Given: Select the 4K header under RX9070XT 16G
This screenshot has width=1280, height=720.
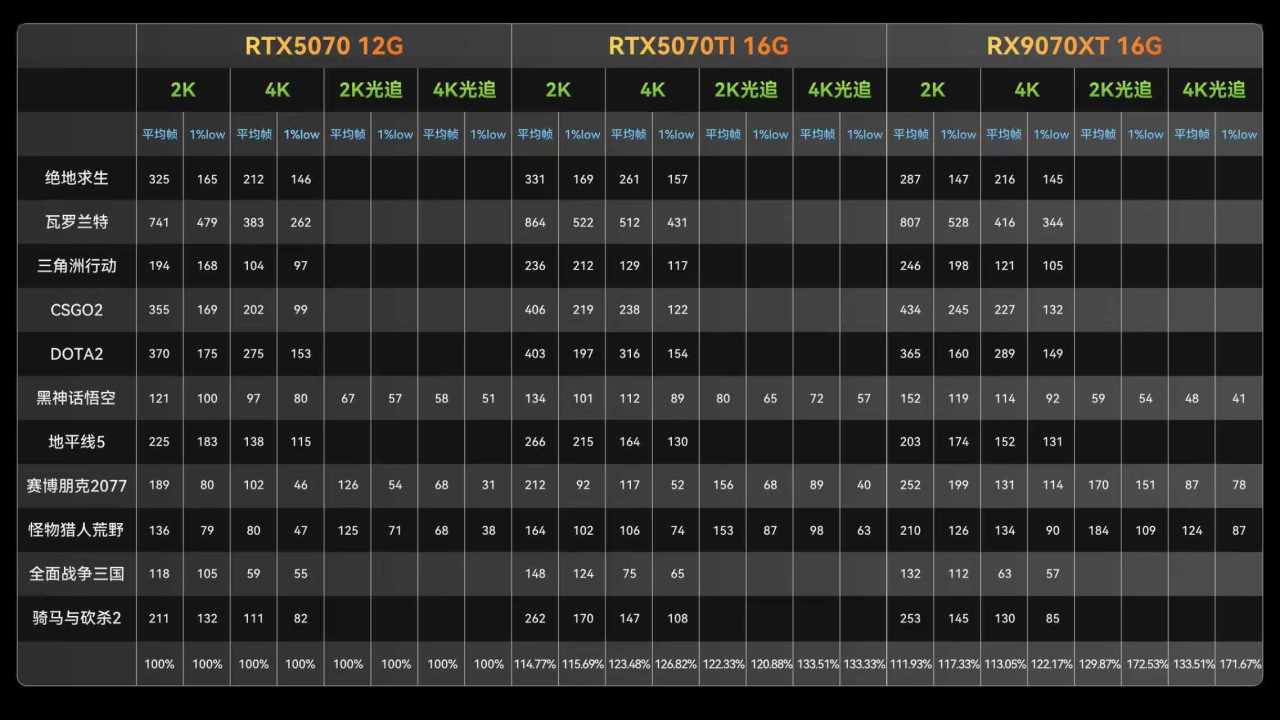Looking at the screenshot, I should pos(1027,90).
